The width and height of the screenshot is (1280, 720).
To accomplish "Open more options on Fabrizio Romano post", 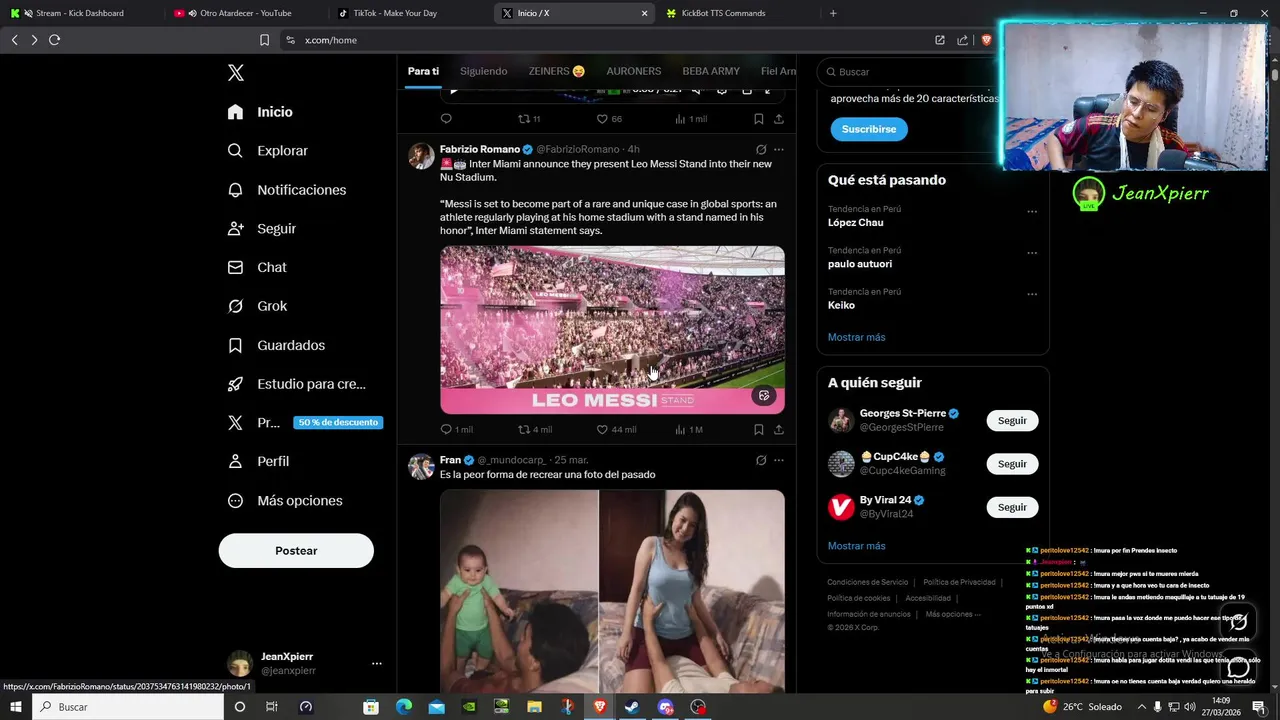I will (779, 149).
